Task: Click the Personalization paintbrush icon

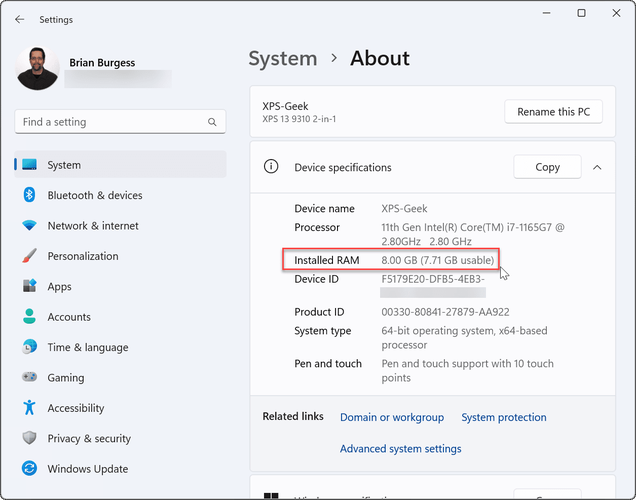Action: point(29,256)
